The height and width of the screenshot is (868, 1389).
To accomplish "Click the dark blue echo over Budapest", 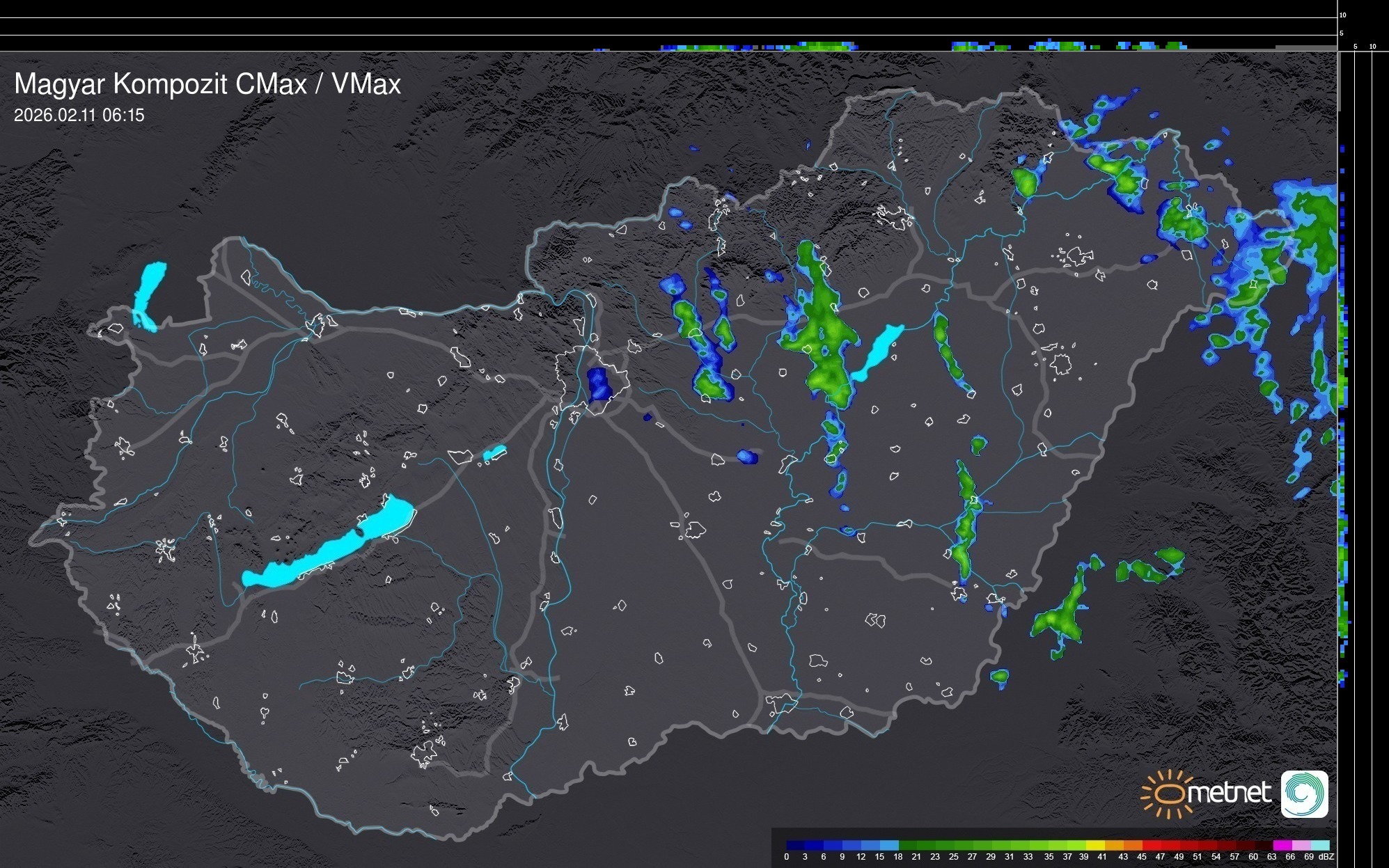I will tap(598, 385).
